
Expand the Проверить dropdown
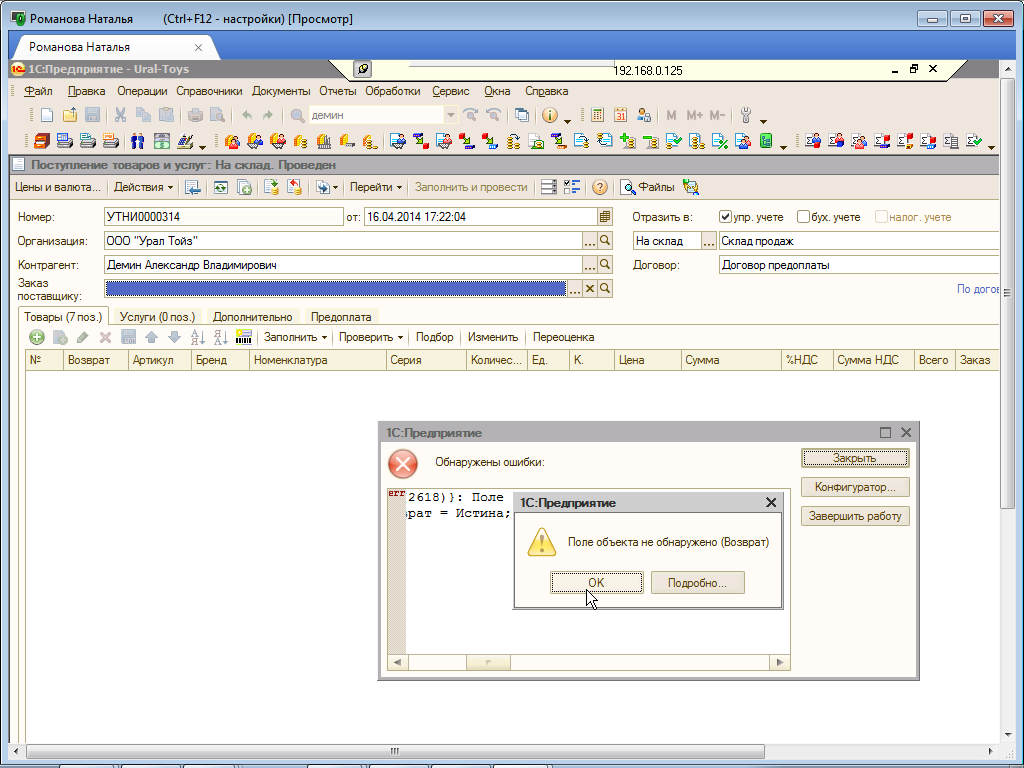point(370,337)
